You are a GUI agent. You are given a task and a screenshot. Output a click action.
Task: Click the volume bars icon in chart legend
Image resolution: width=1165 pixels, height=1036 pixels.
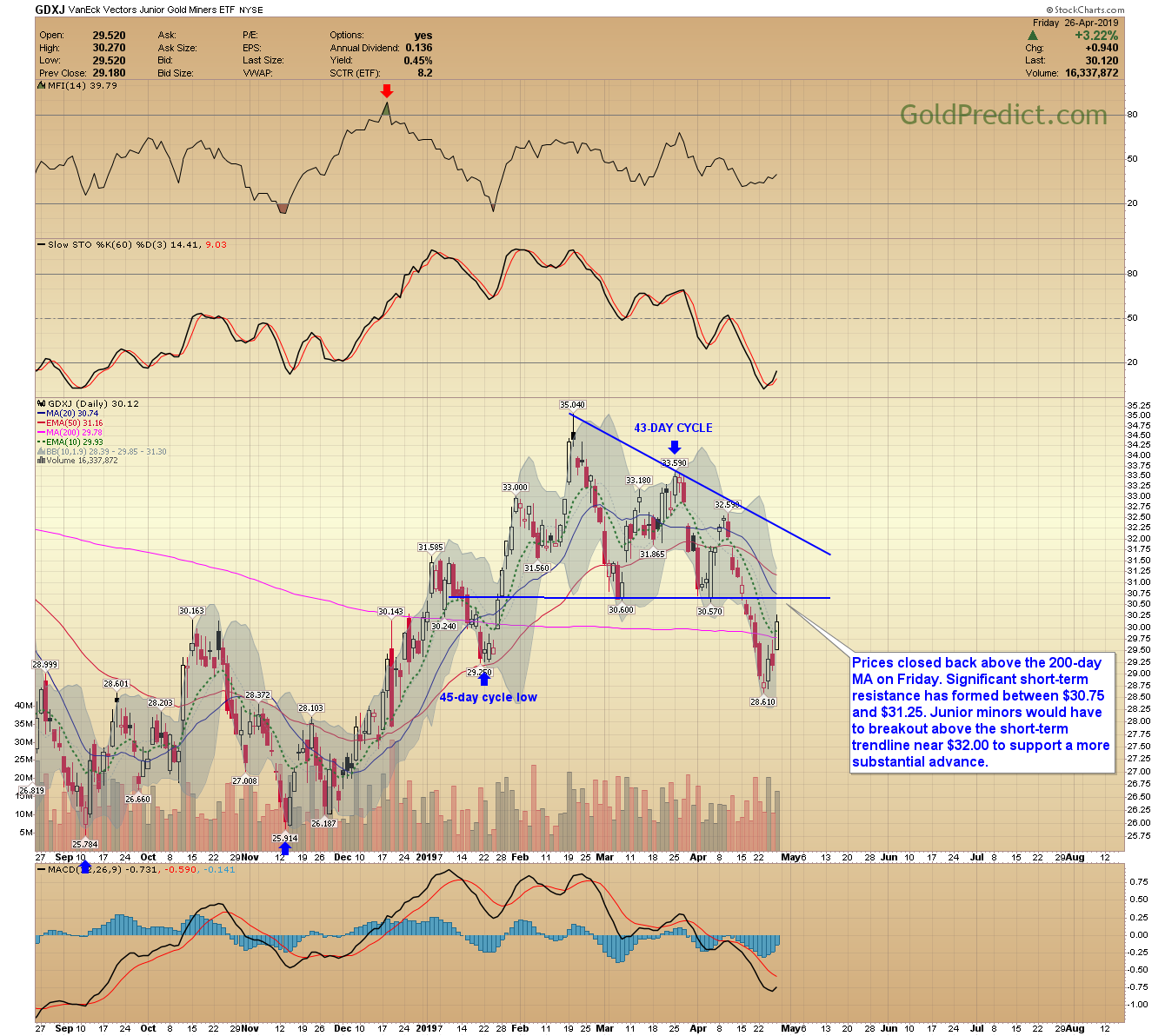(40, 461)
